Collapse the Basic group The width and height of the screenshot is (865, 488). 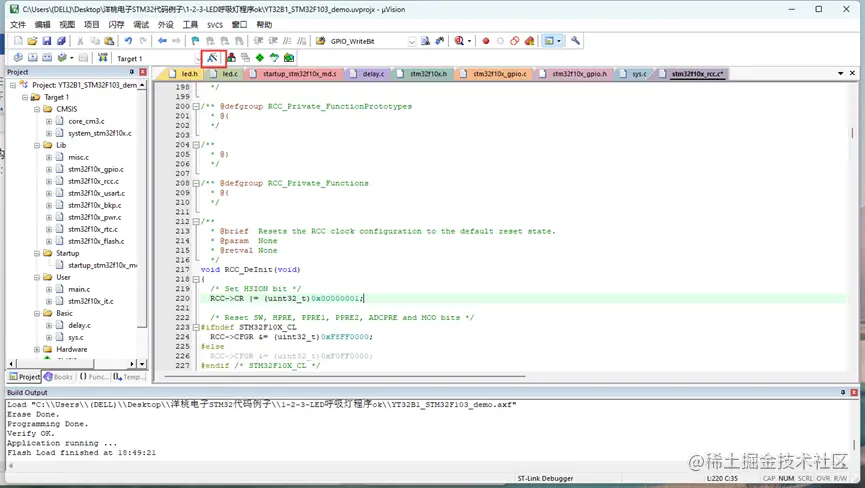37,313
